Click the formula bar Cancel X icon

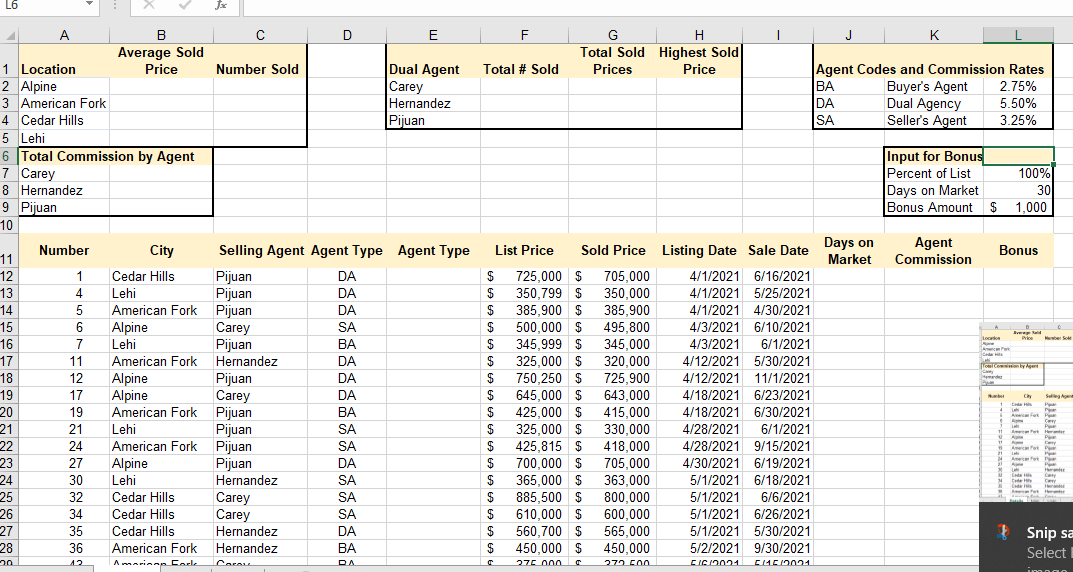click(x=148, y=5)
